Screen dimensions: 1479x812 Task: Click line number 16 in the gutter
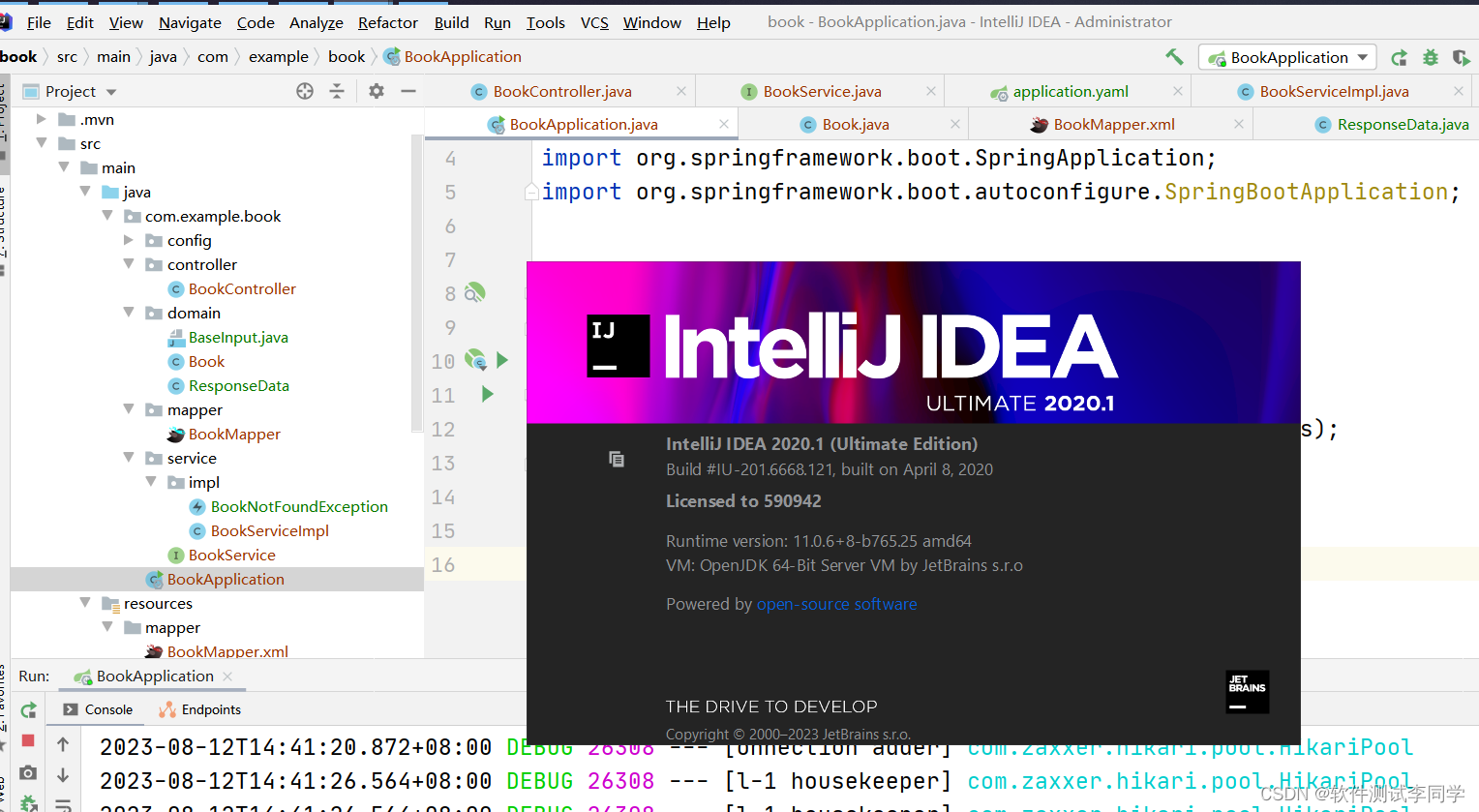tap(443, 564)
